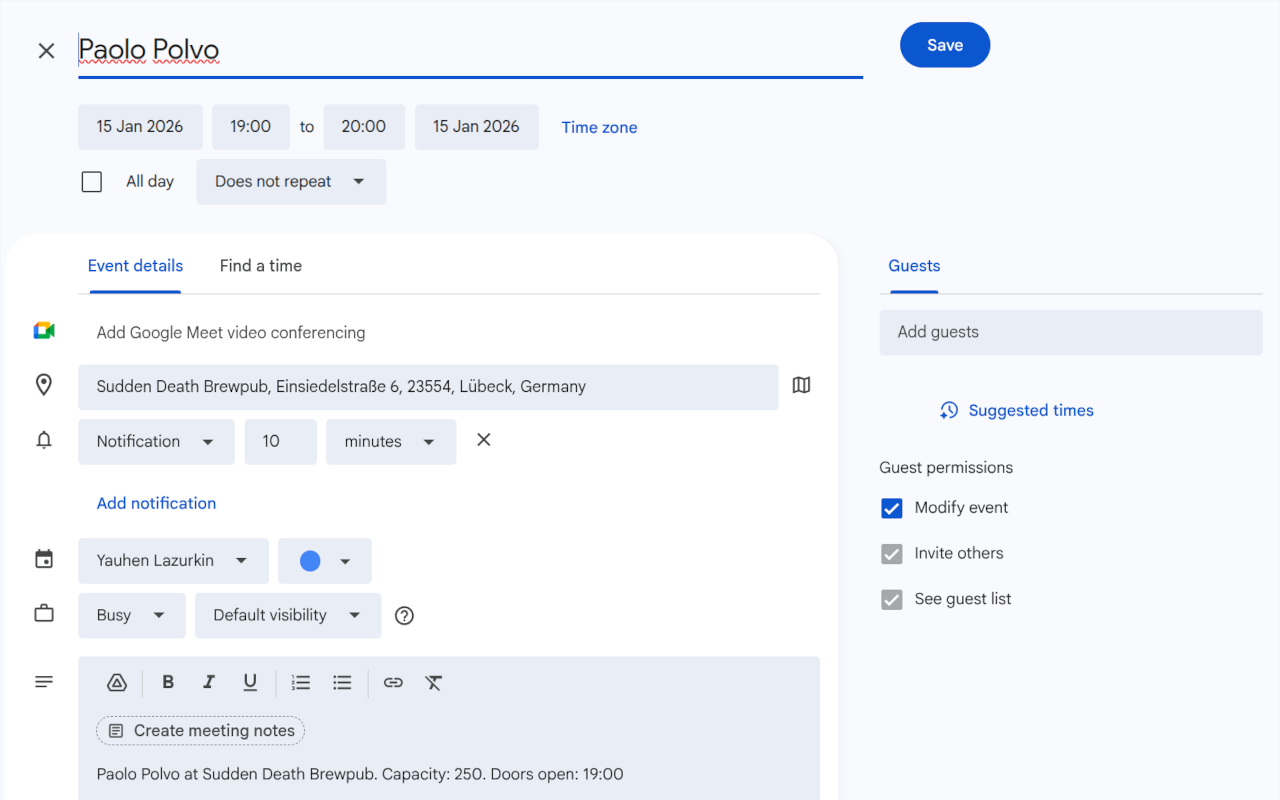Change the notification units from minutes

click(391, 441)
